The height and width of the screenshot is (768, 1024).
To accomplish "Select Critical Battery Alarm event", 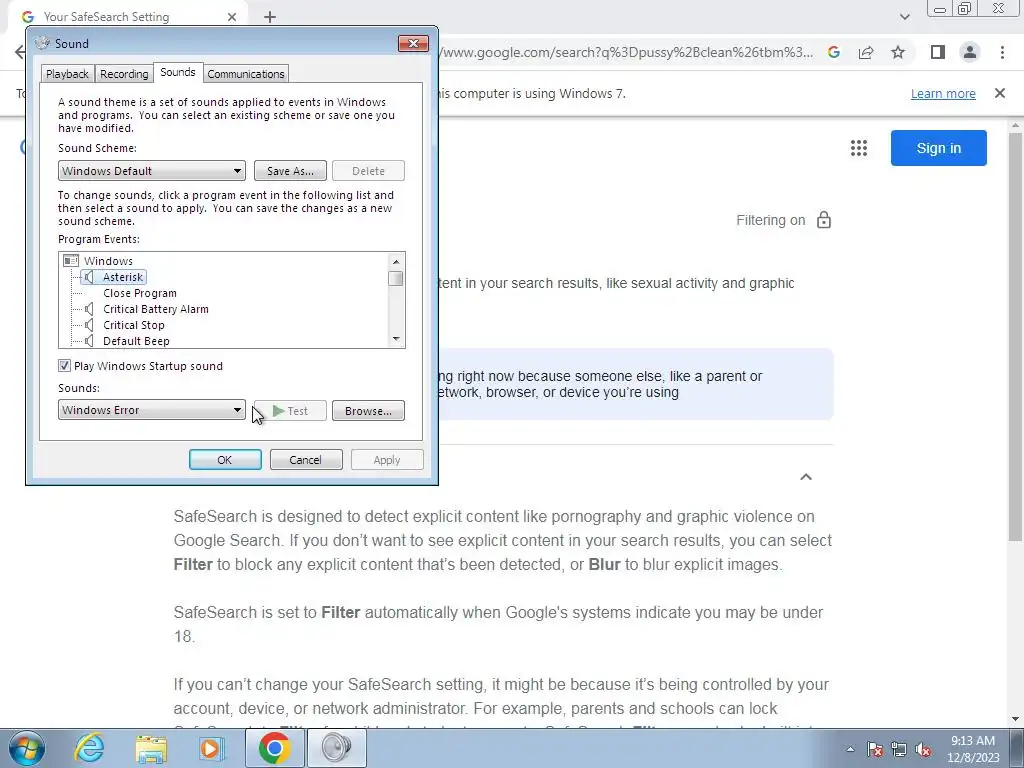I will tap(155, 309).
